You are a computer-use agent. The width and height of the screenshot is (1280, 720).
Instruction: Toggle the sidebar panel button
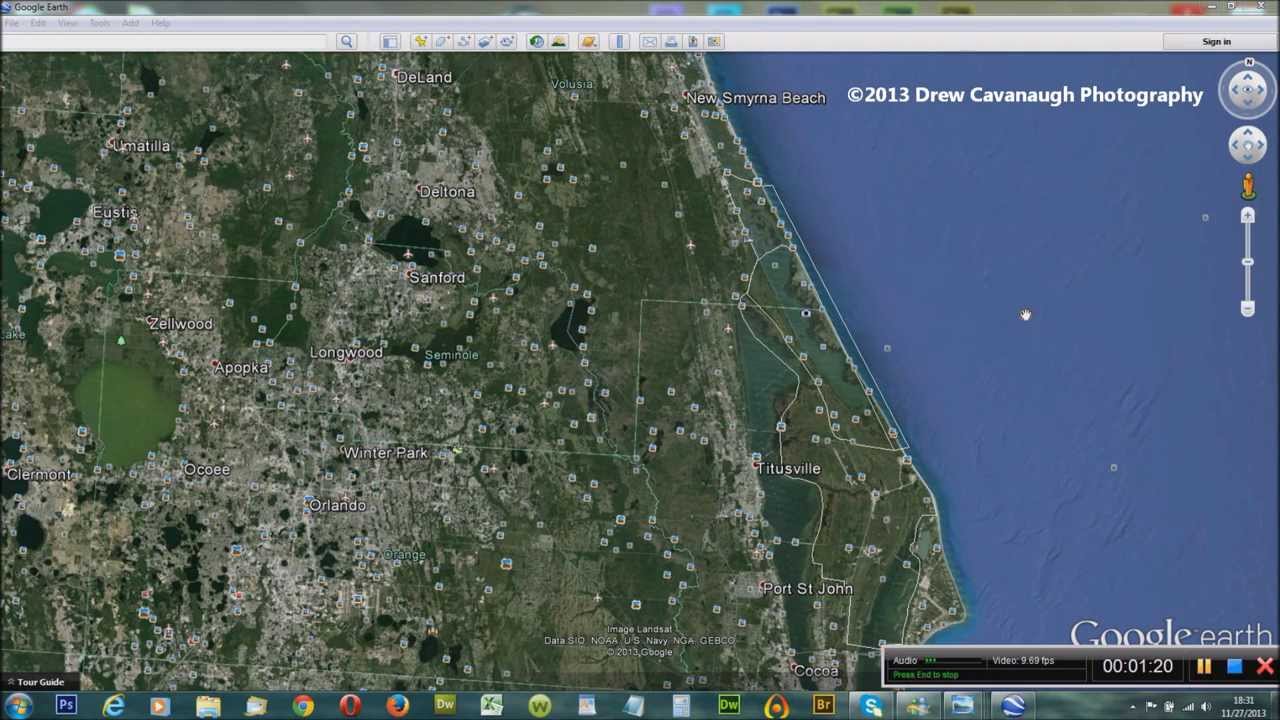(x=390, y=41)
